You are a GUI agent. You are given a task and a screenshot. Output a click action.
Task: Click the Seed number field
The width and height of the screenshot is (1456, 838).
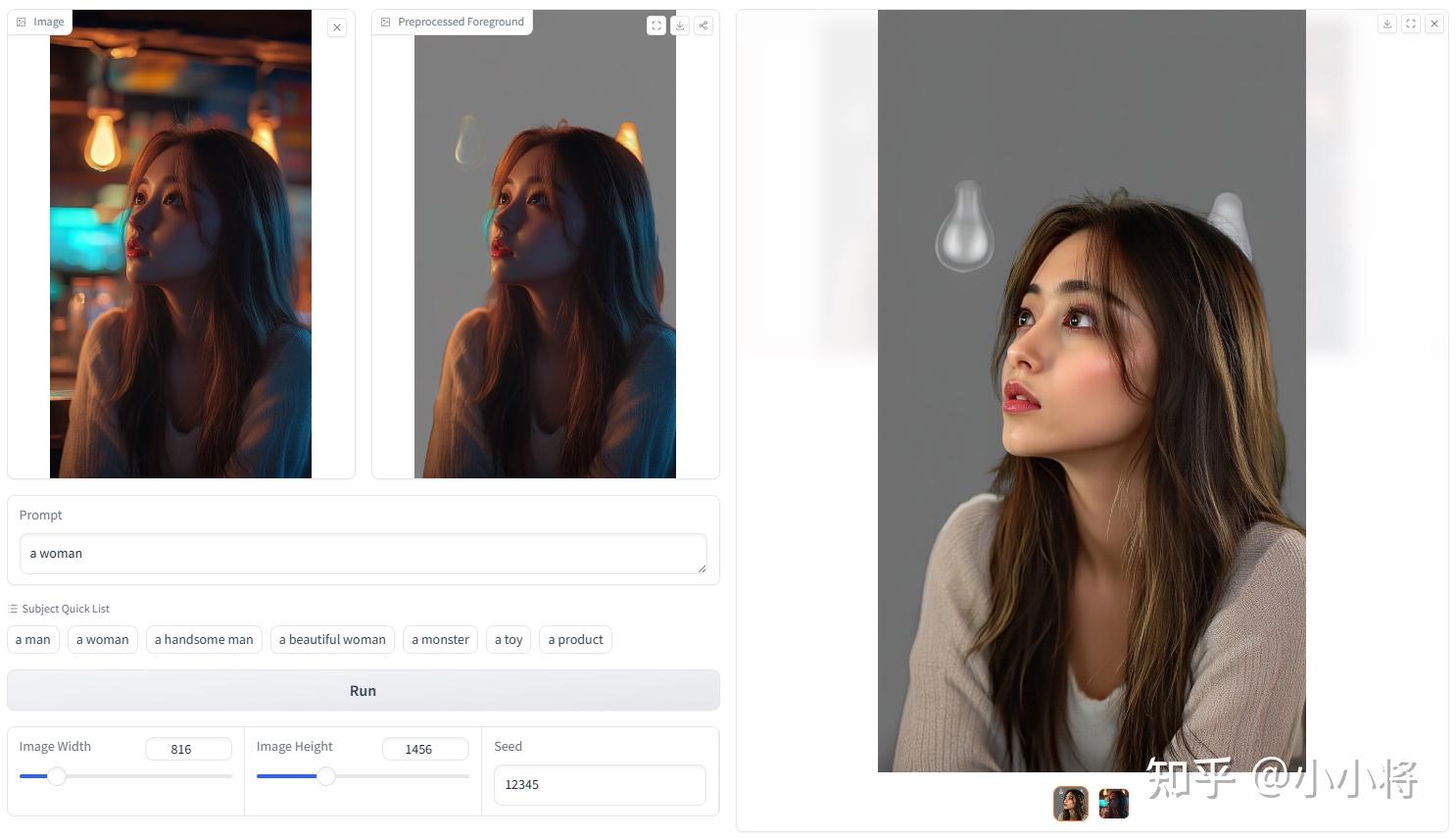click(600, 785)
